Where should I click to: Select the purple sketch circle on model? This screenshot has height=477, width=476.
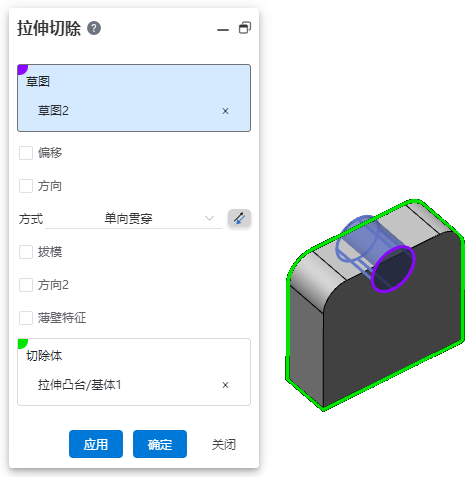[x=394, y=269]
